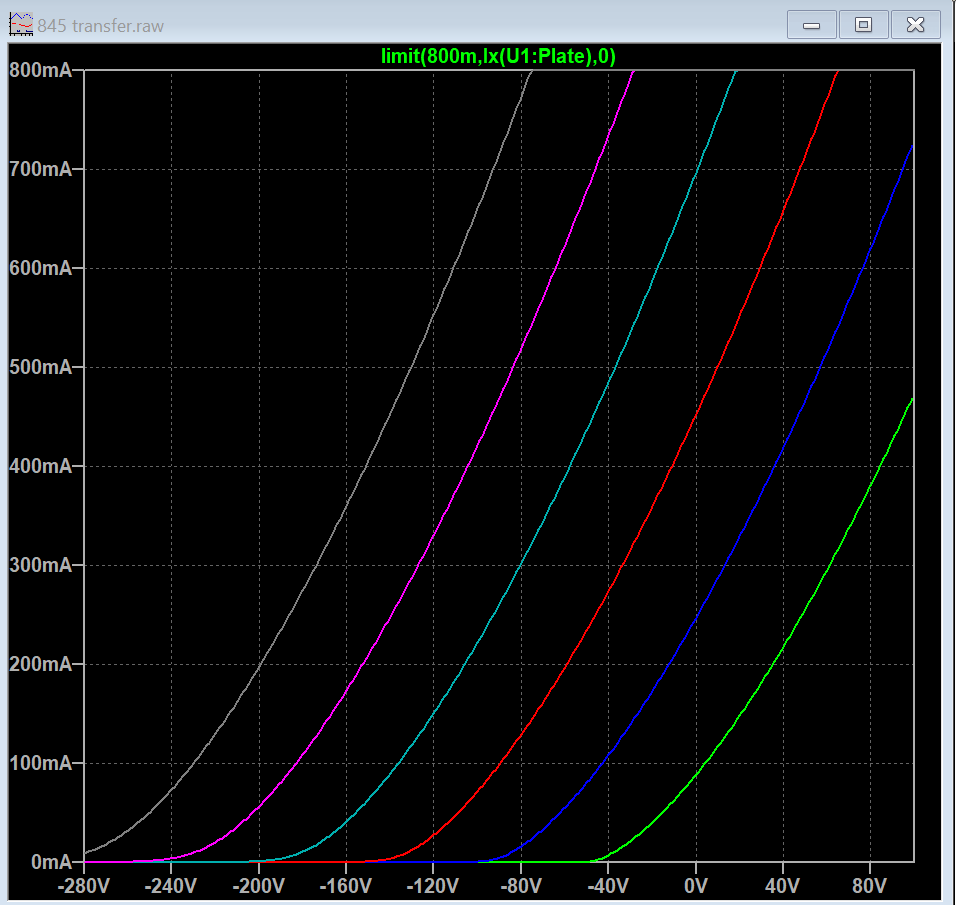956x905 pixels.
Task: Click the 100mA vertical axis label
Action: 41,763
